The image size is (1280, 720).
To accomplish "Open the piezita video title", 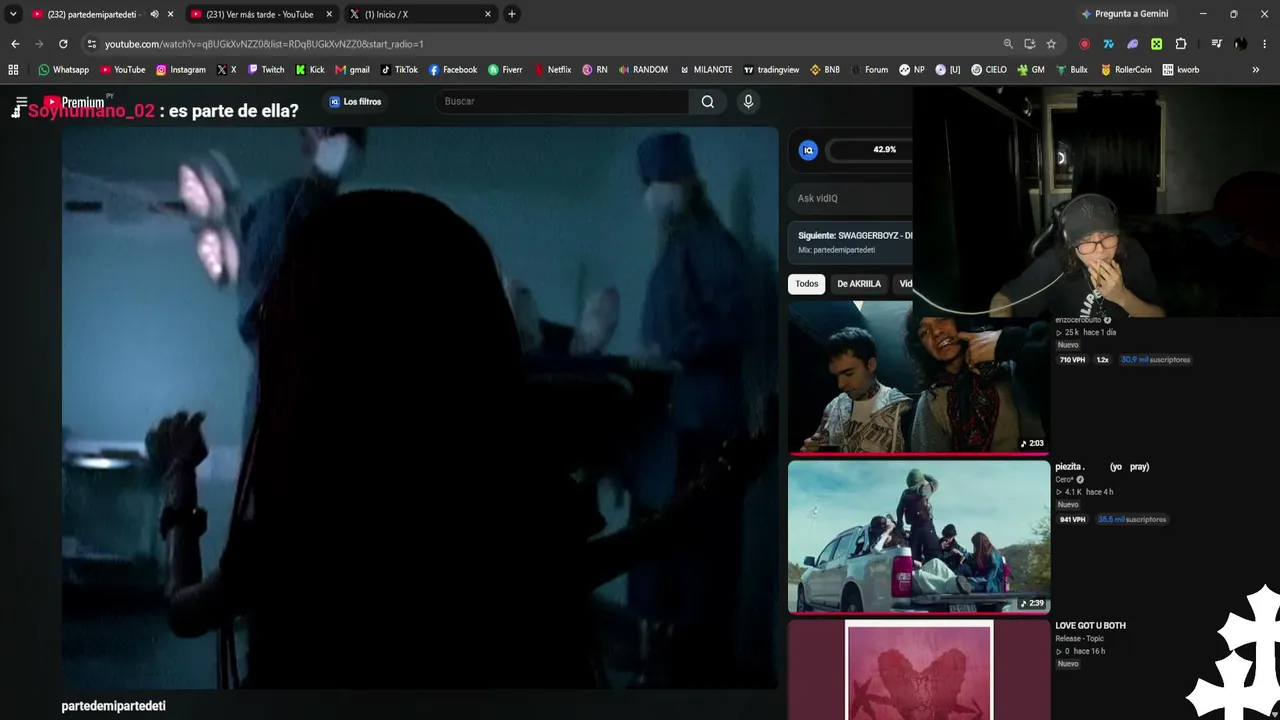I will 1102,467.
